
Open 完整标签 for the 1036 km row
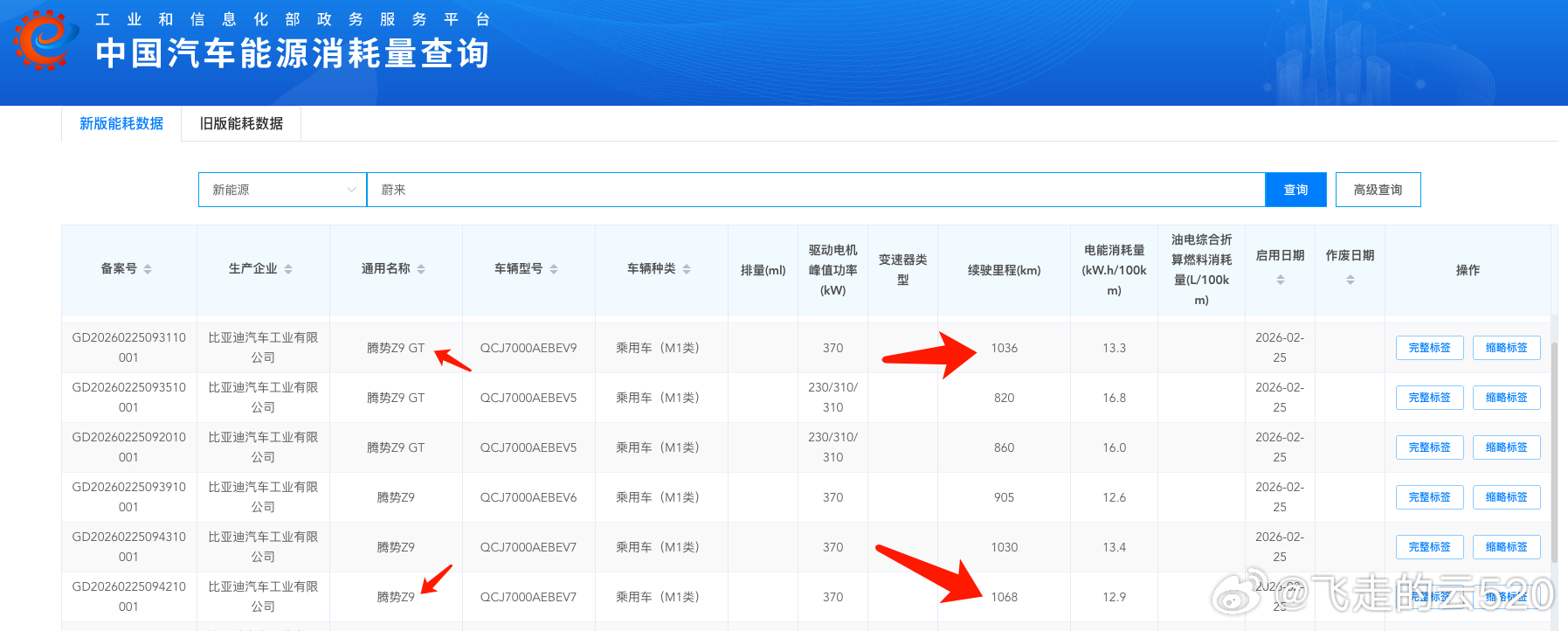(1429, 348)
